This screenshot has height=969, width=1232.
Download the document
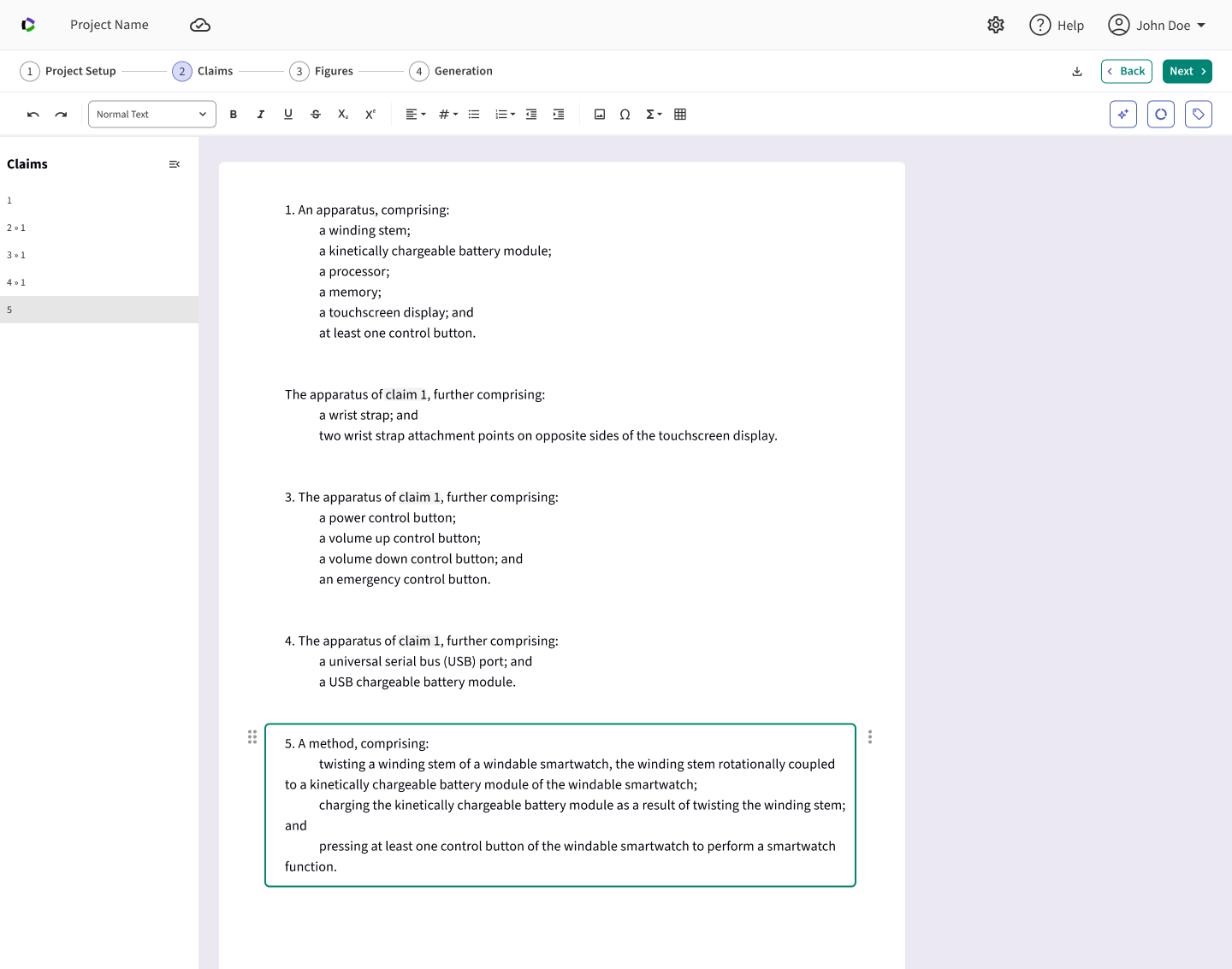pos(1077,72)
